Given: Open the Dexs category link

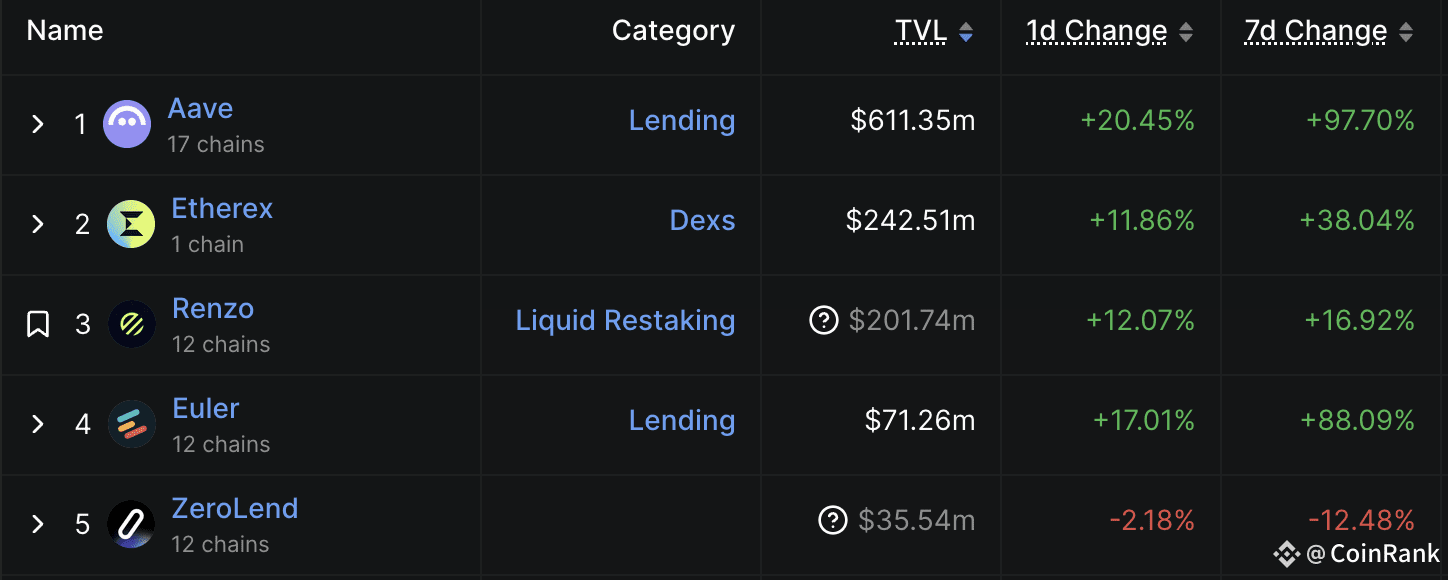Looking at the screenshot, I should click(x=702, y=220).
